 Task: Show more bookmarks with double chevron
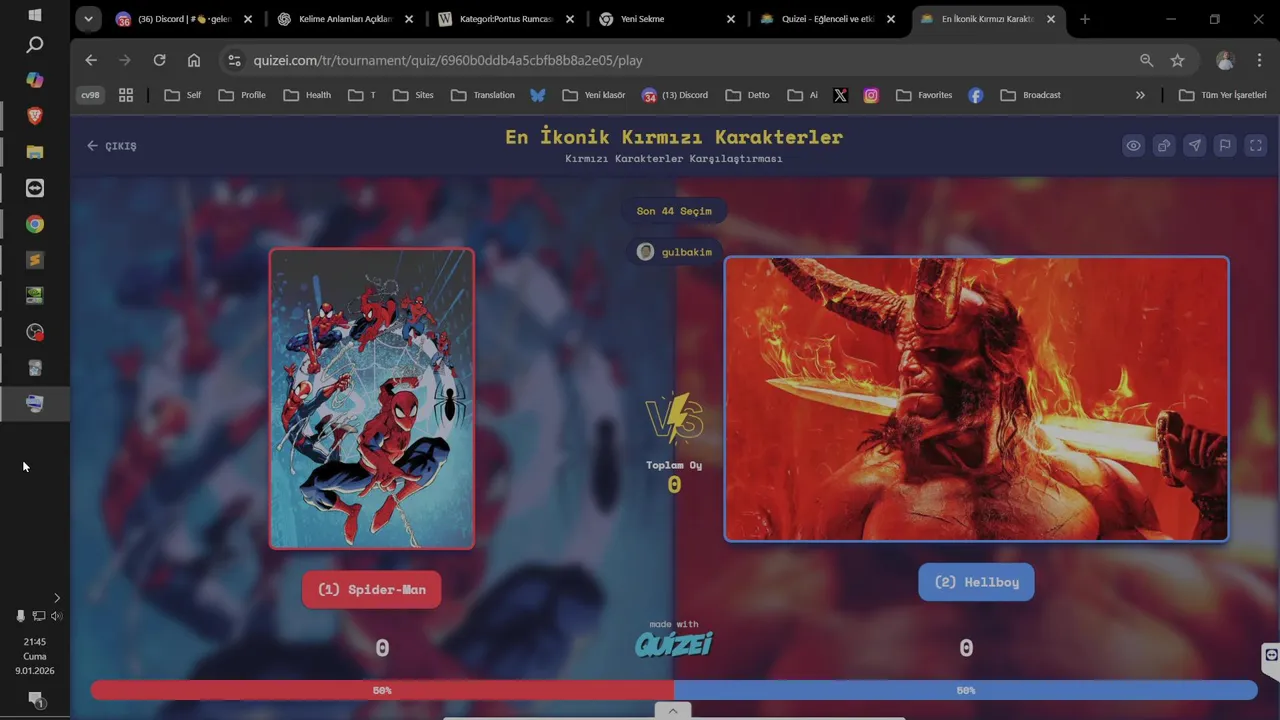point(1140,95)
